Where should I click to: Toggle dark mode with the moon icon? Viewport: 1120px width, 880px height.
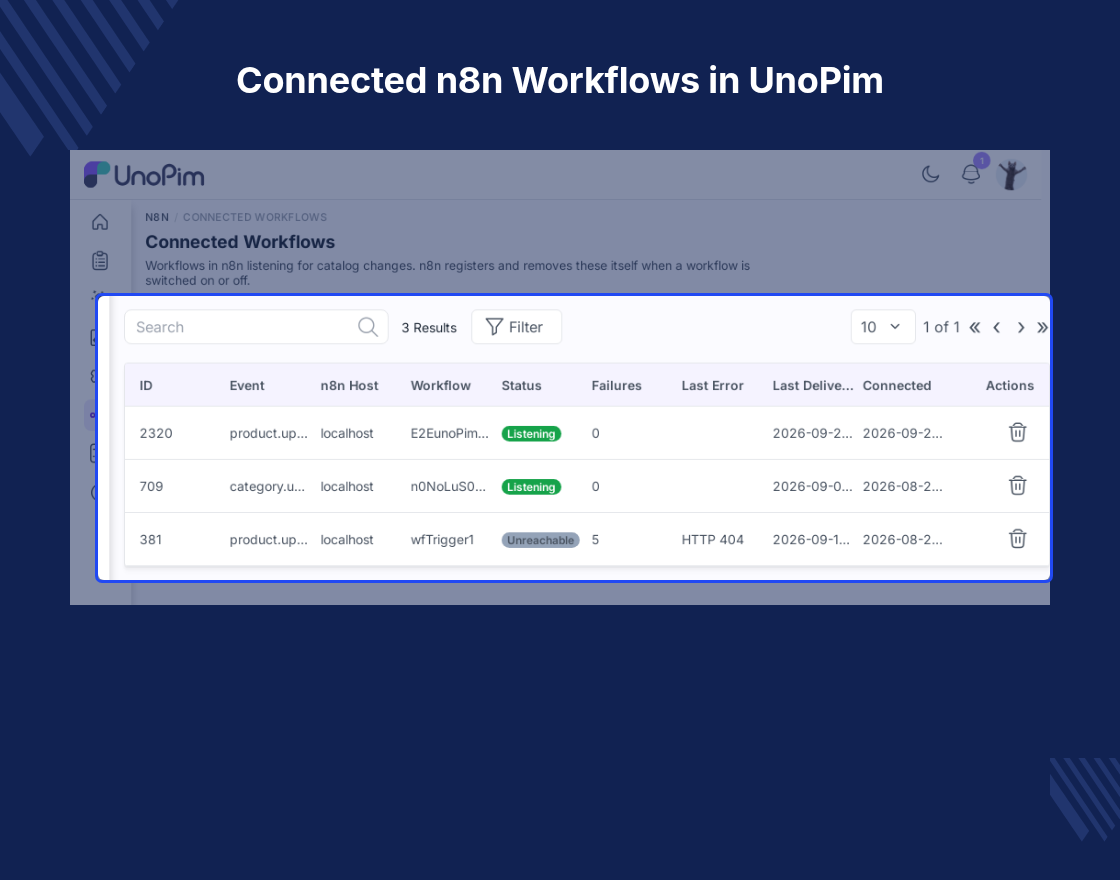pos(930,174)
